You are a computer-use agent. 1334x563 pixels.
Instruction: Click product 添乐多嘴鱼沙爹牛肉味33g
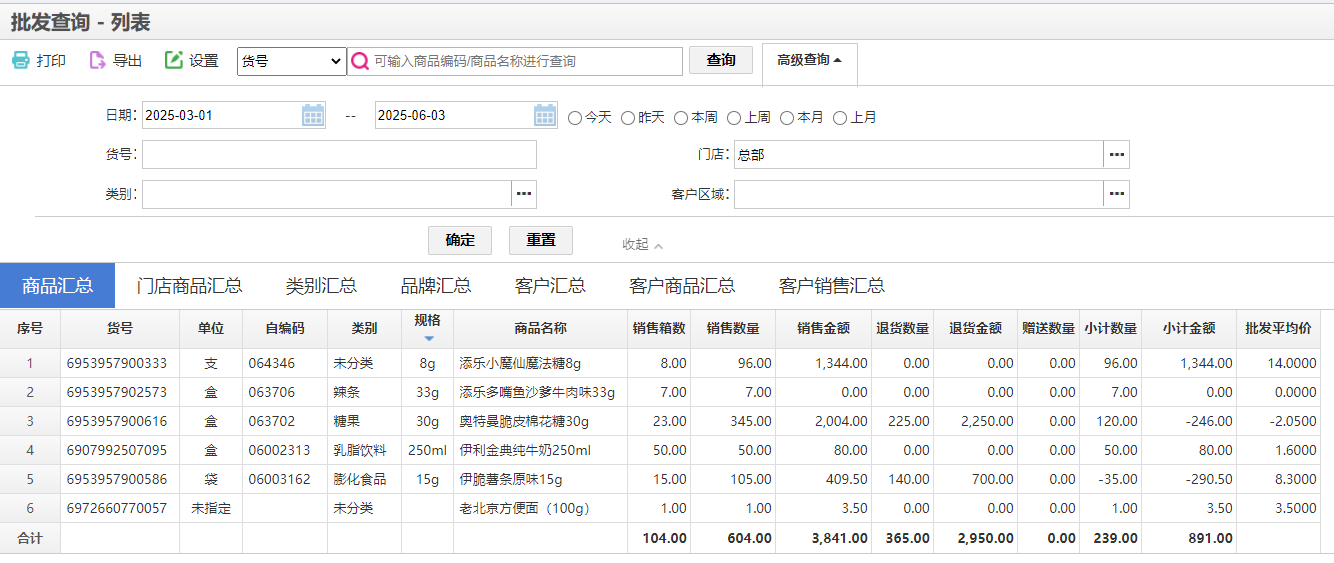[x=537, y=392]
